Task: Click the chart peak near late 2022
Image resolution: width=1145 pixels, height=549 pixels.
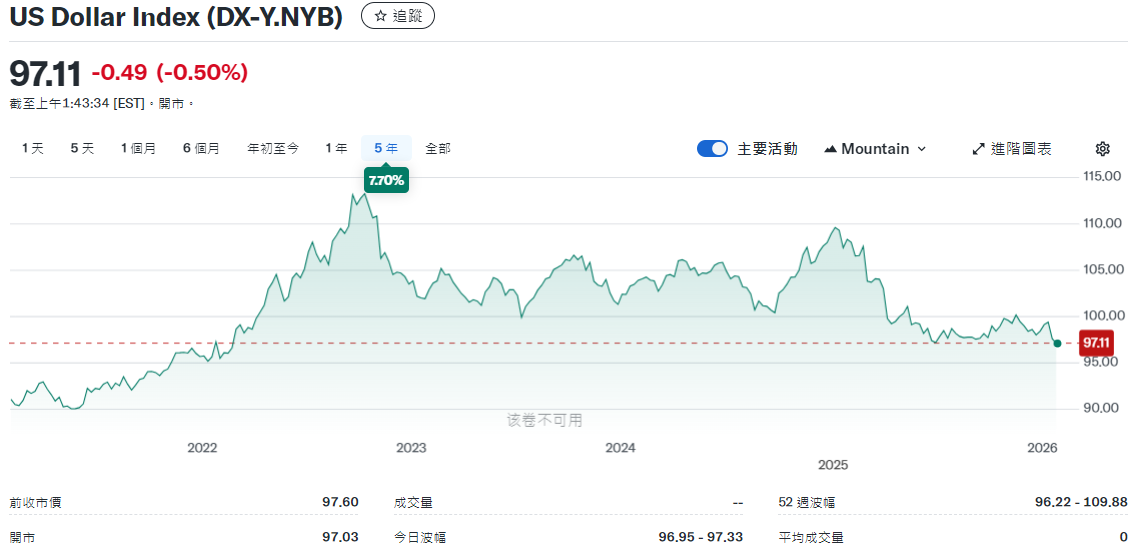Action: [x=354, y=196]
